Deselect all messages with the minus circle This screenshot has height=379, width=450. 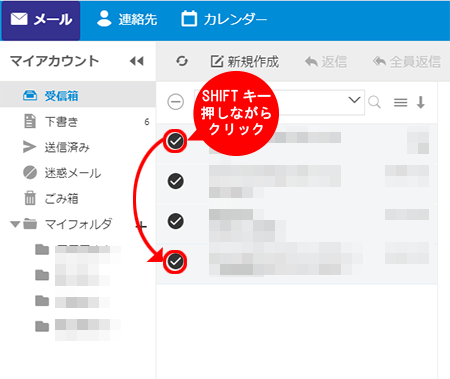click(x=176, y=102)
